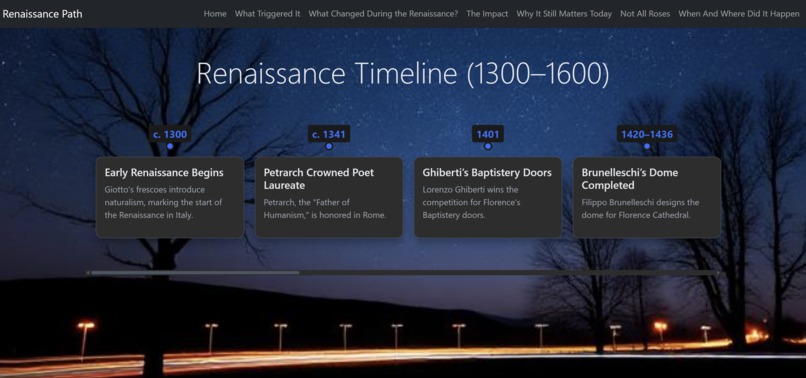Select the Not All Roses link

pyautogui.click(x=645, y=14)
